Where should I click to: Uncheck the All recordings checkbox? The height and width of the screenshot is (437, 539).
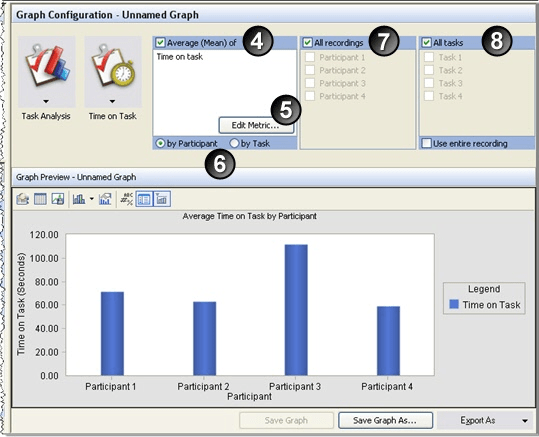[308, 43]
